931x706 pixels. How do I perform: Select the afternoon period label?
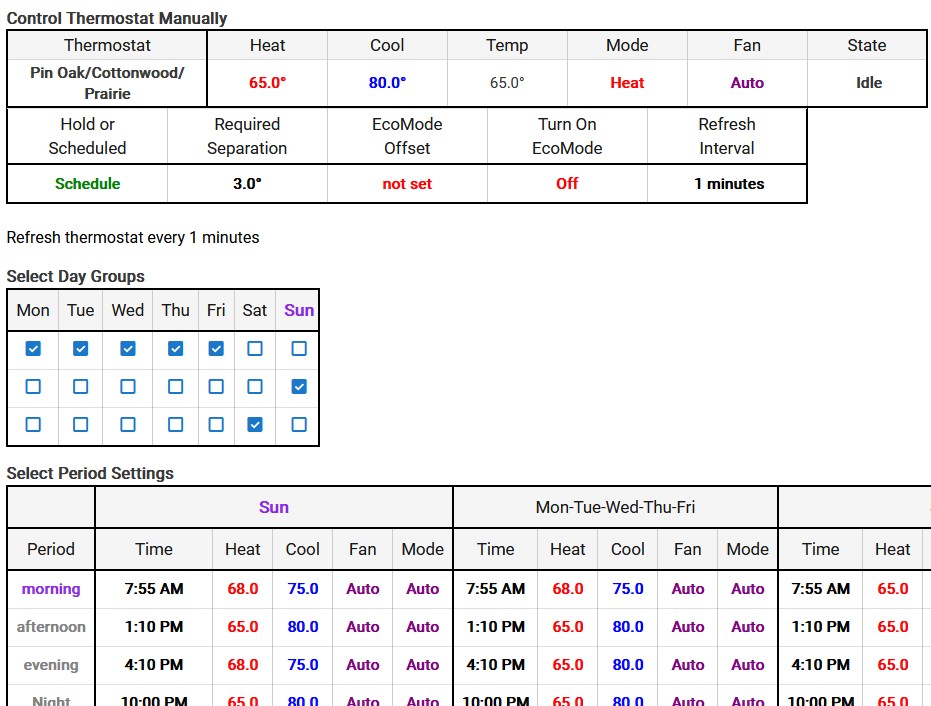pos(51,627)
